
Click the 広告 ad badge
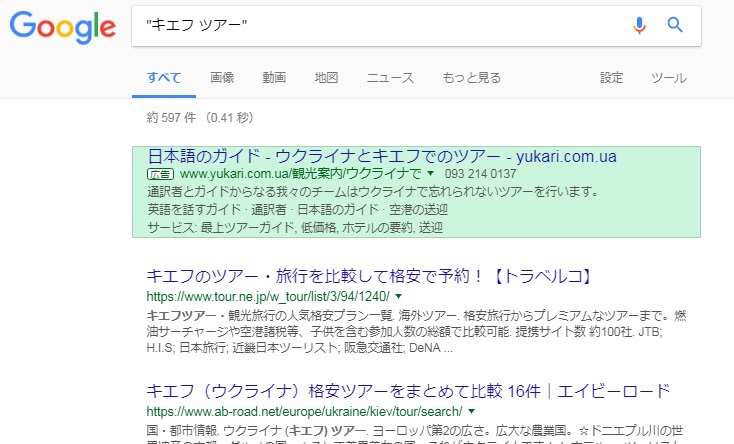160,174
